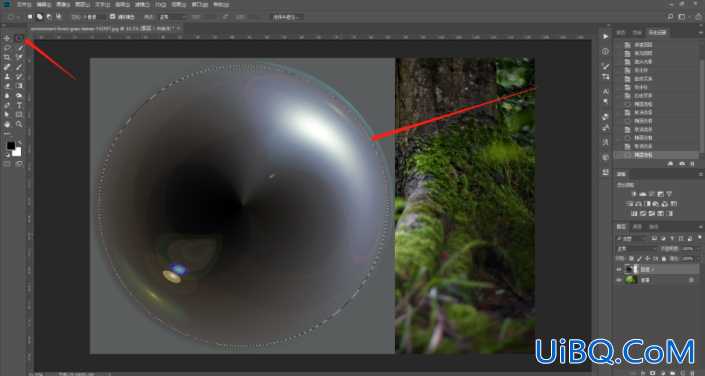The image size is (705, 376).
Task: Select the Pen tool
Action: (7, 105)
